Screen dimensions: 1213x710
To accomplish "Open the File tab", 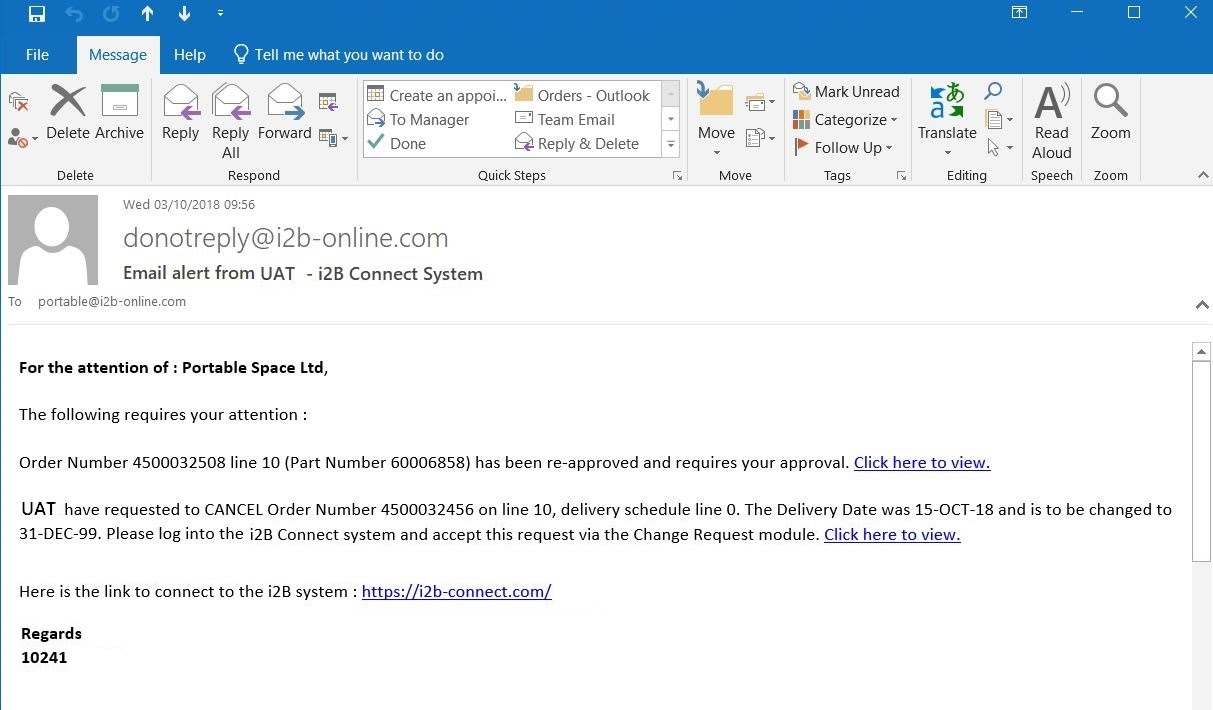I will tap(37, 55).
